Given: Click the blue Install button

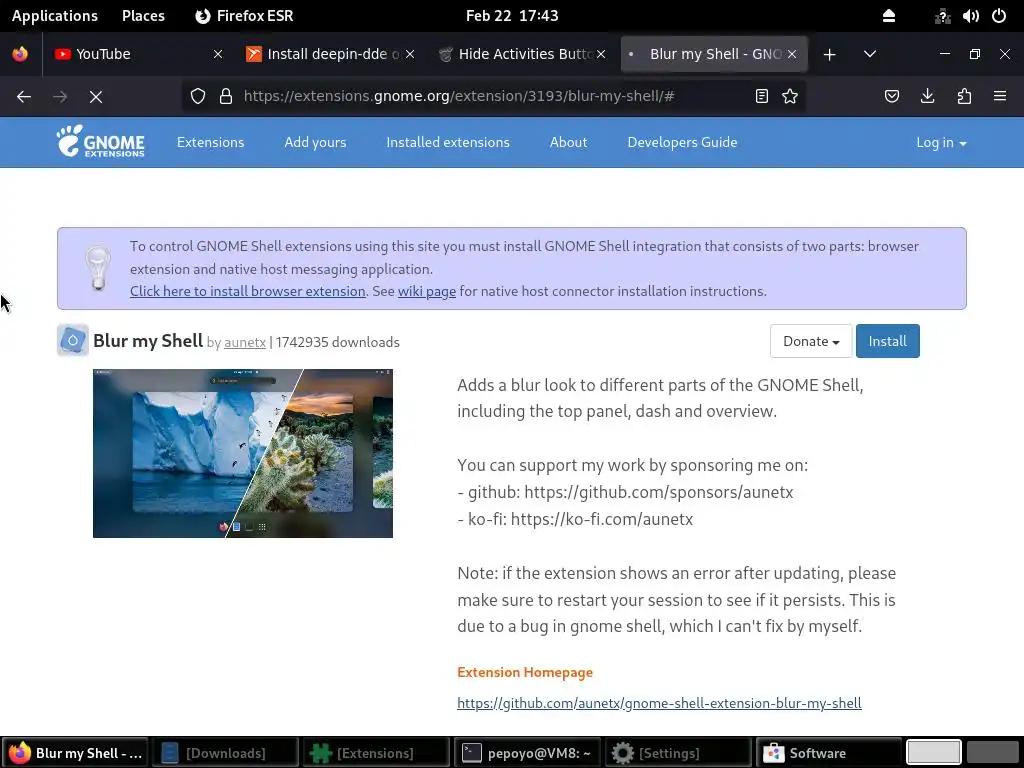Looking at the screenshot, I should pyautogui.click(x=888, y=341).
